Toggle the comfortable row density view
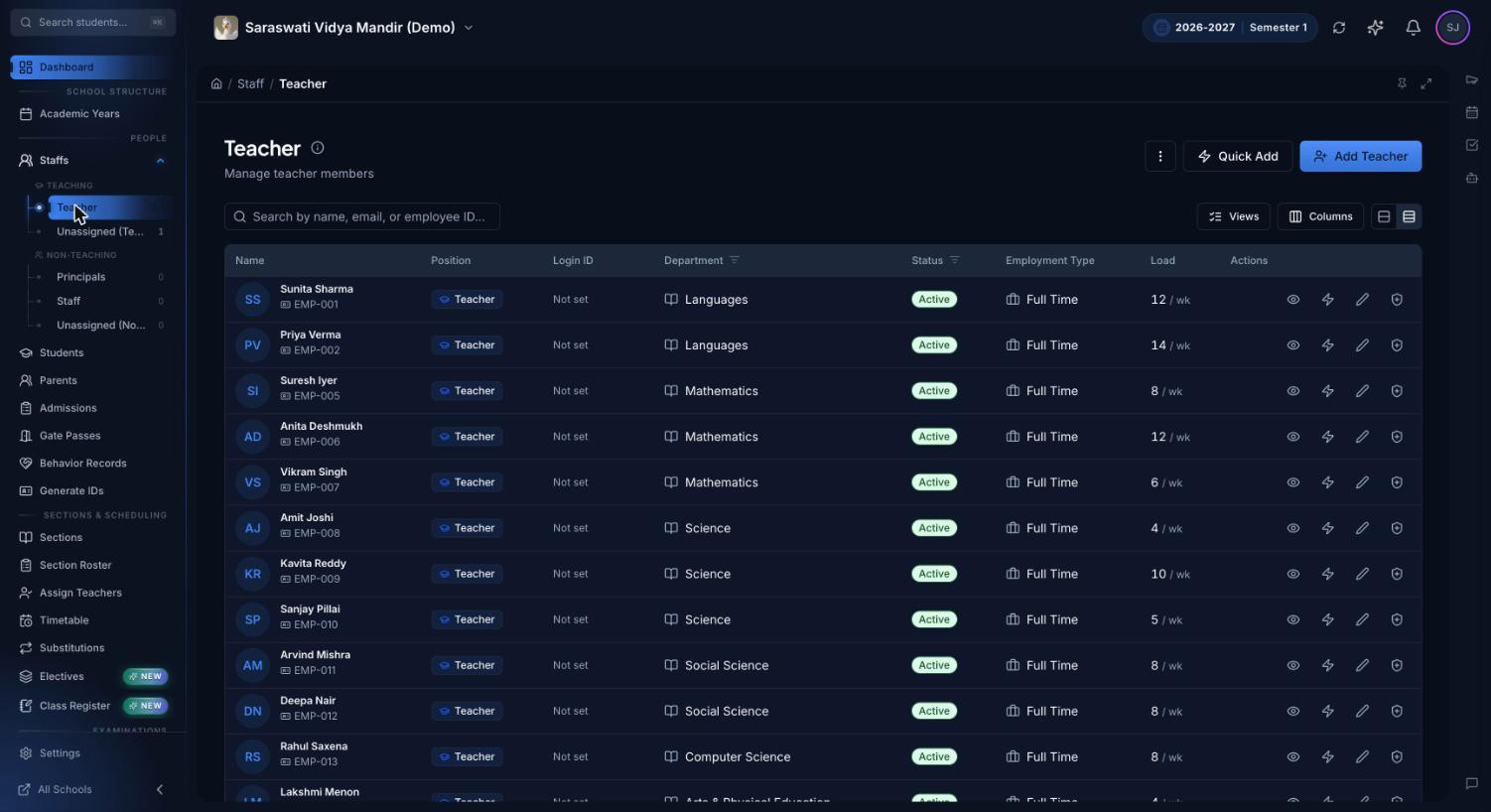 (1384, 216)
